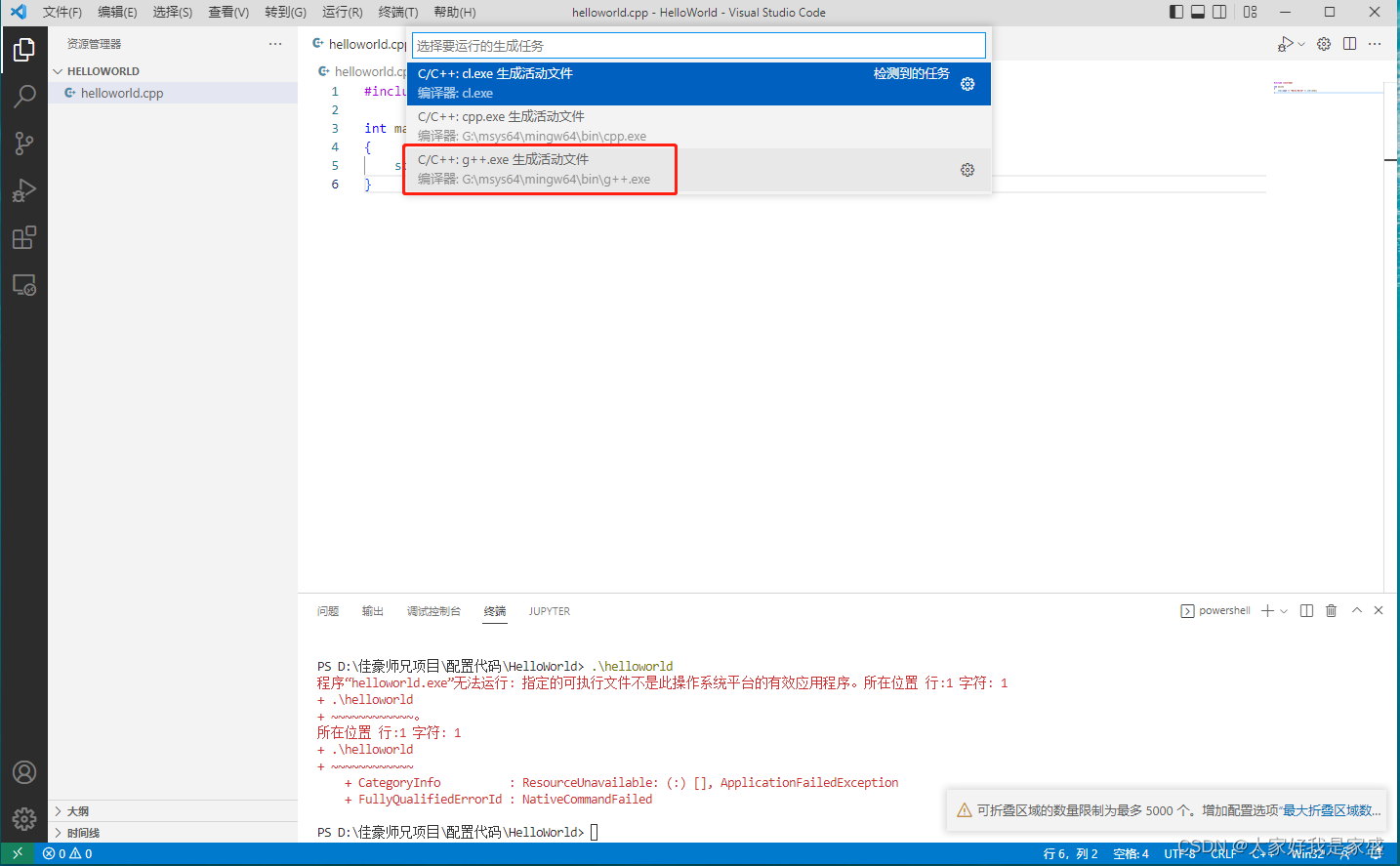Toggle bottom panel visibility
Image resolution: width=1400 pixels, height=866 pixels.
point(1198,12)
